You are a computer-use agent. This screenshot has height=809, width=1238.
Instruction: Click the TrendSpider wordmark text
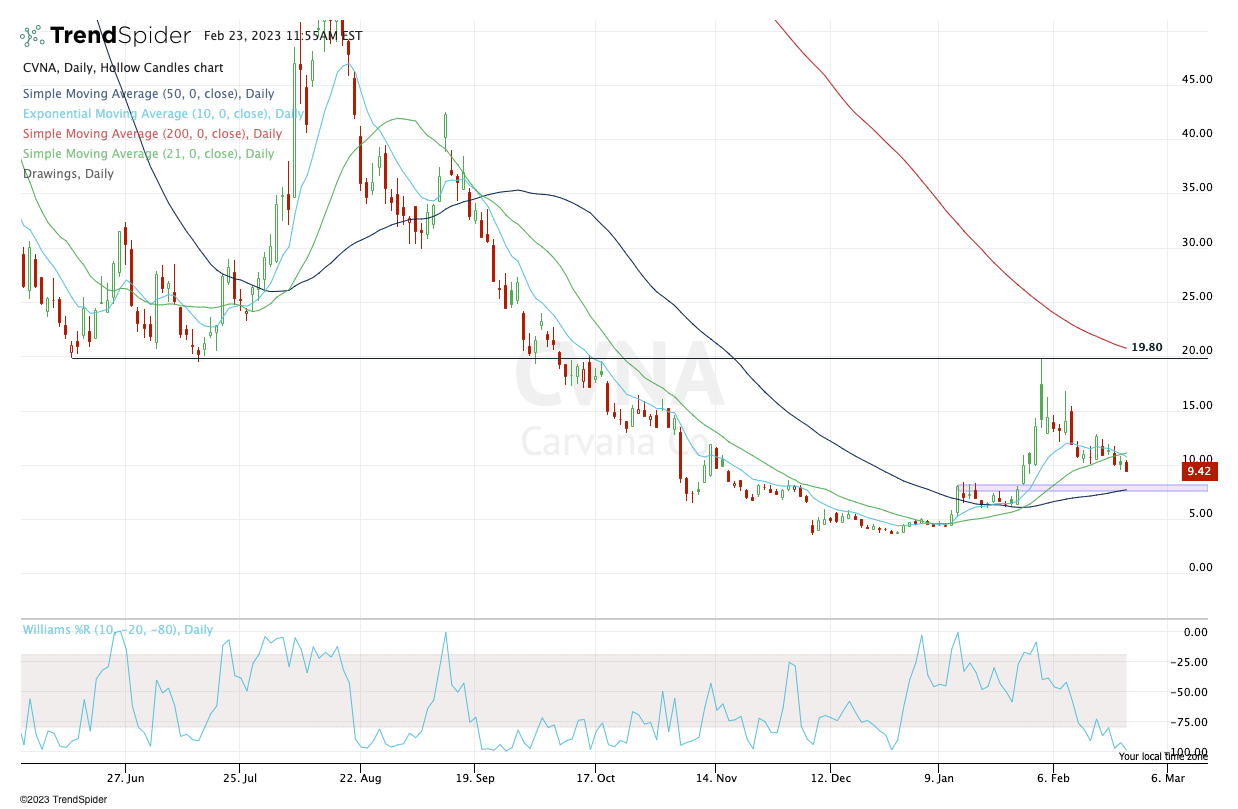click(x=120, y=36)
